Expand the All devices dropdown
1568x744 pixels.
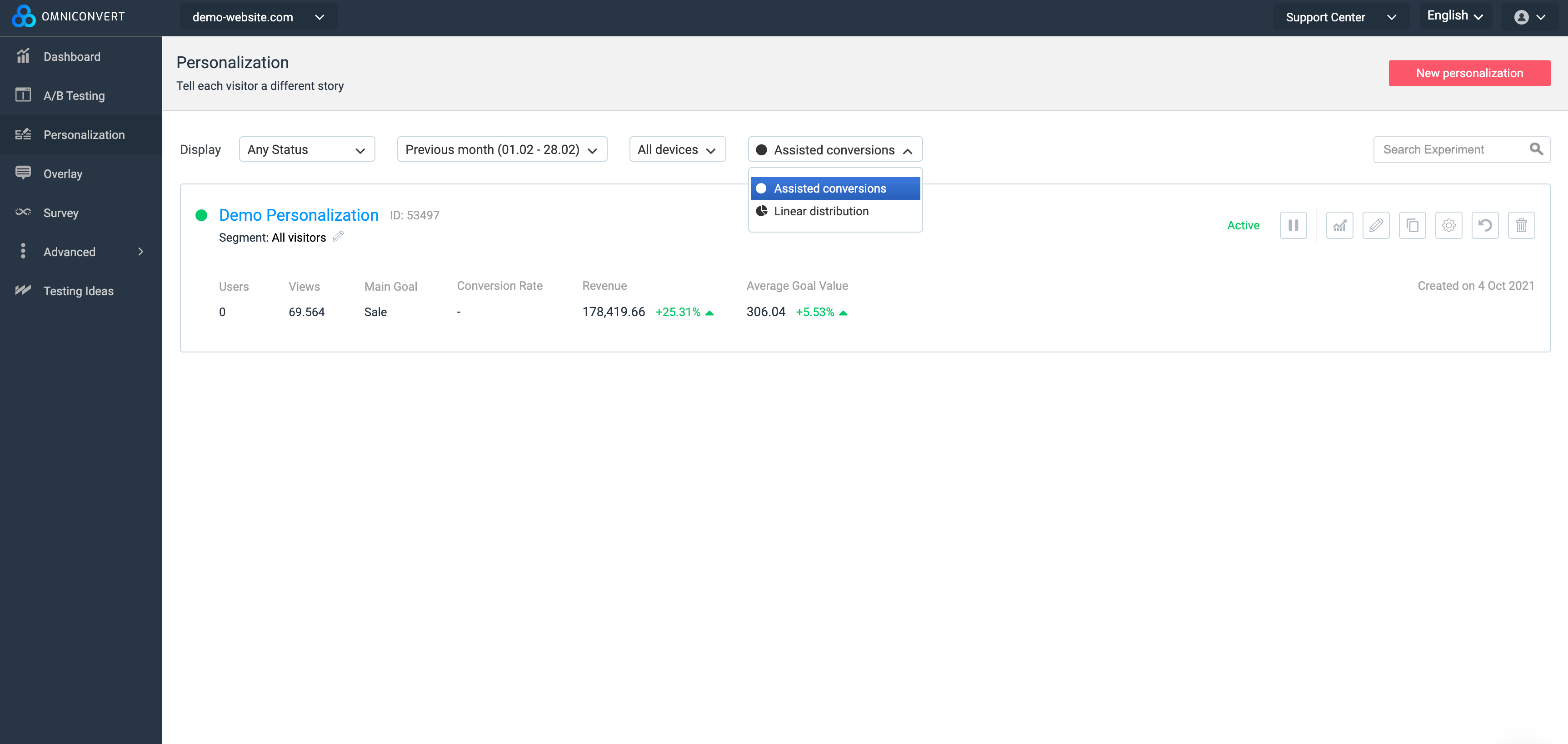(677, 149)
